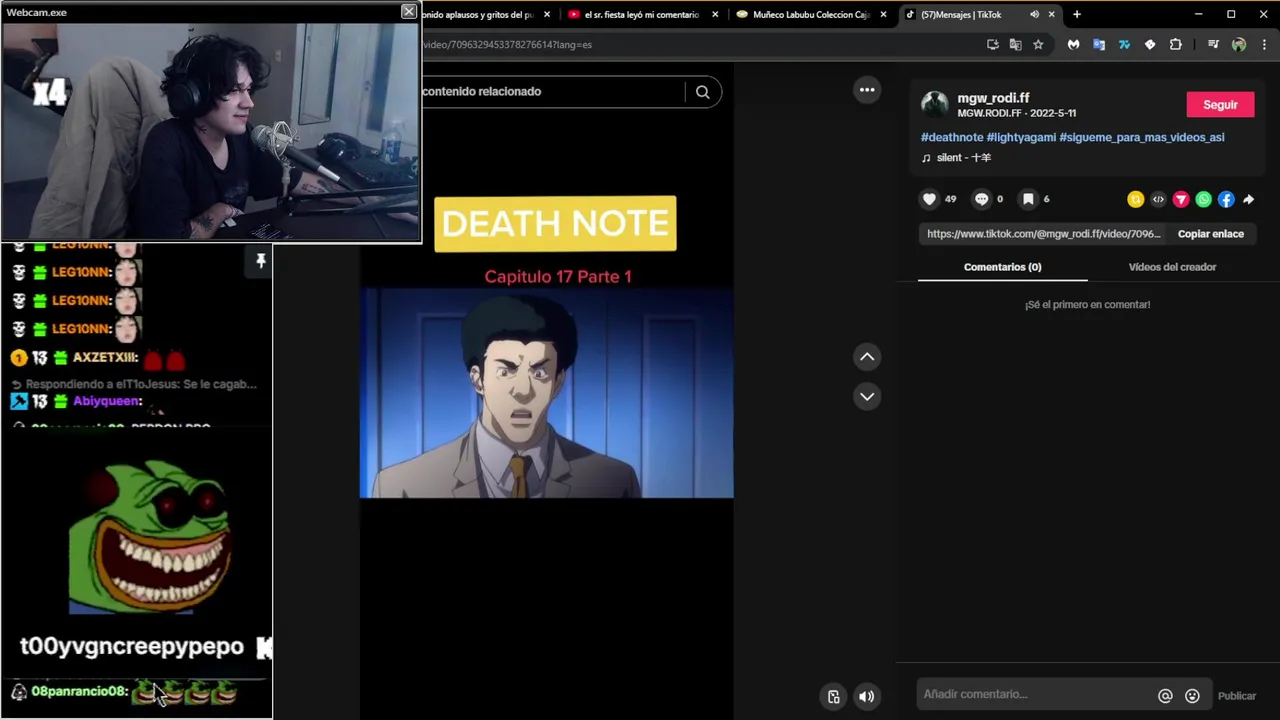1280x720 pixels.
Task: Open comments via the speech bubble icon
Action: (981, 199)
